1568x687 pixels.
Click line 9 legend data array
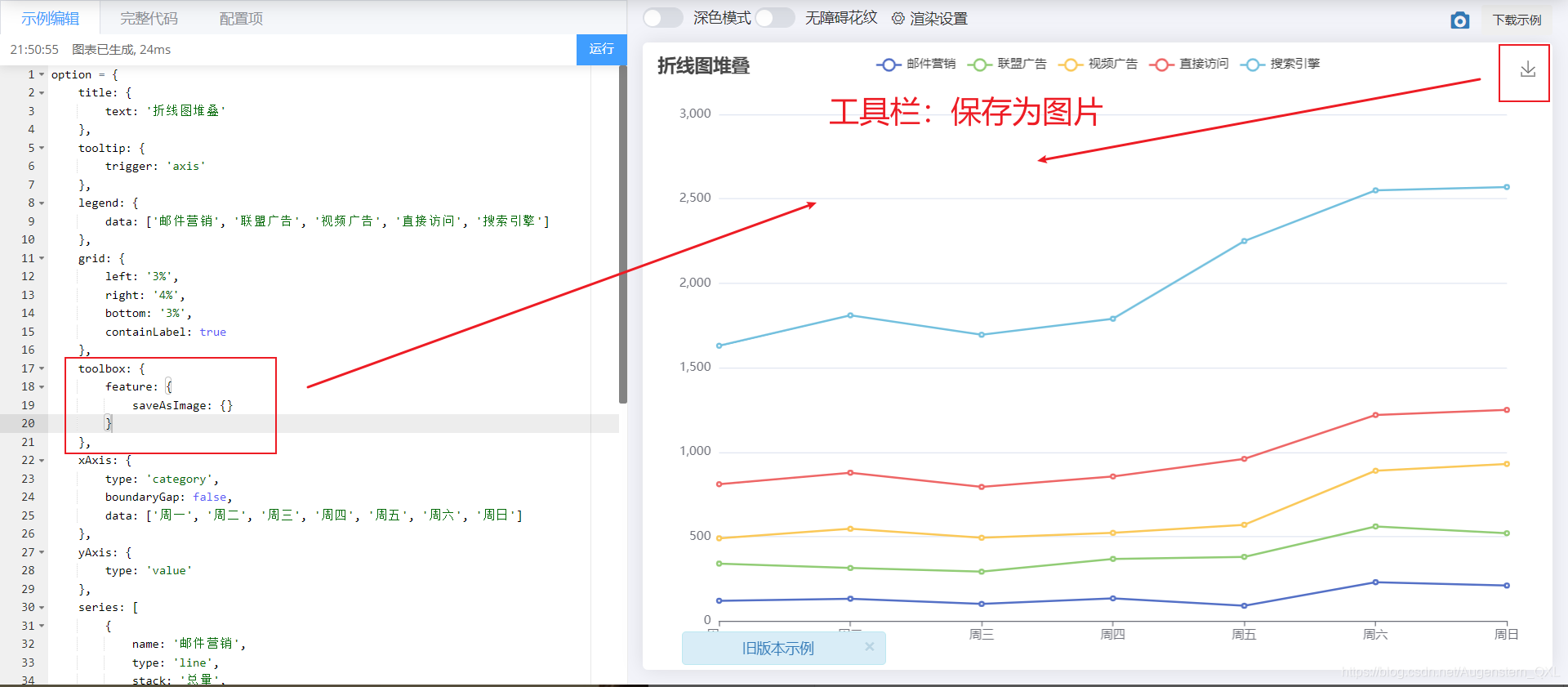[327, 221]
